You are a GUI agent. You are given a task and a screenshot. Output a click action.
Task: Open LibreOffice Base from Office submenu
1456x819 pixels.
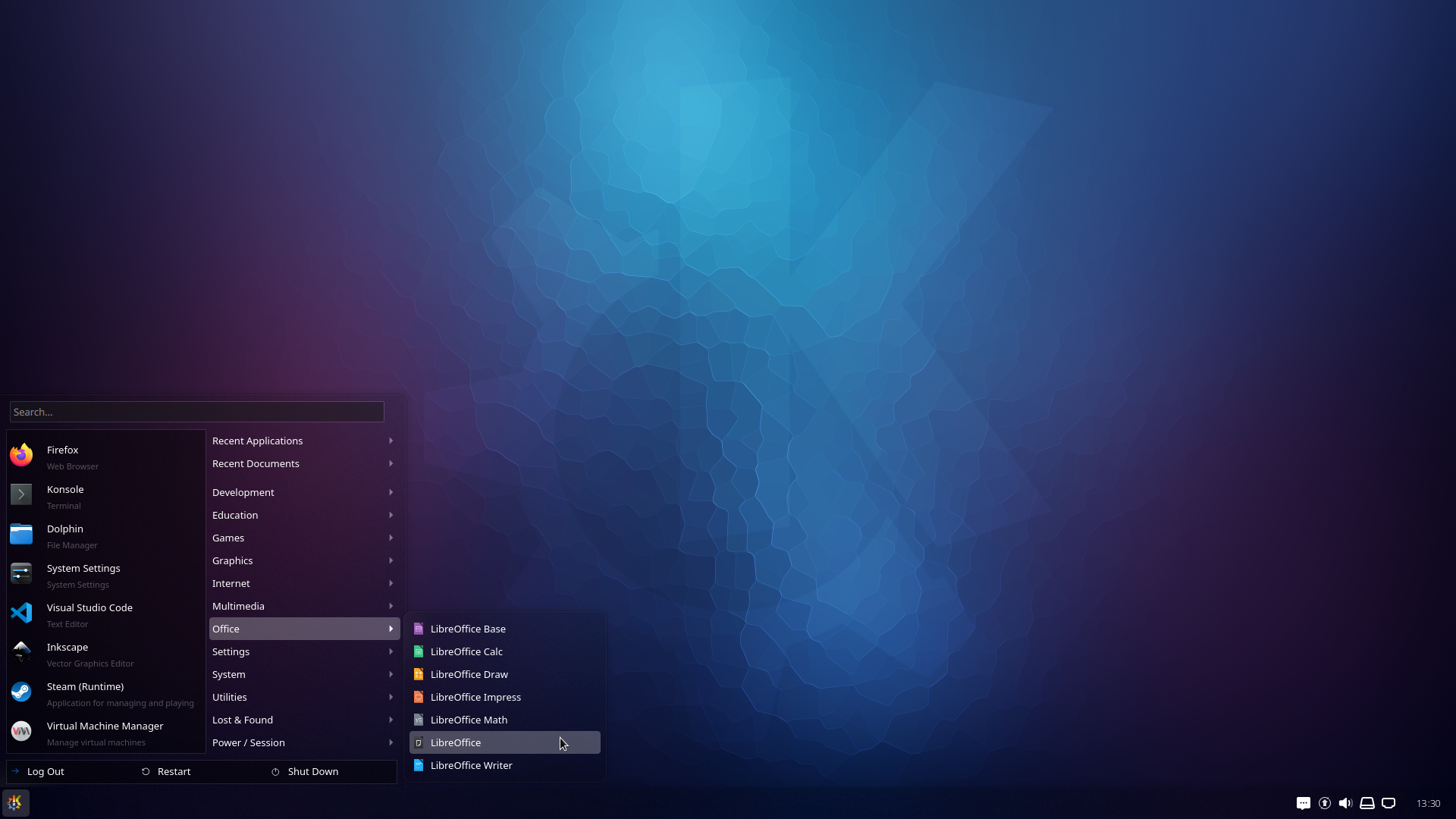pos(505,629)
